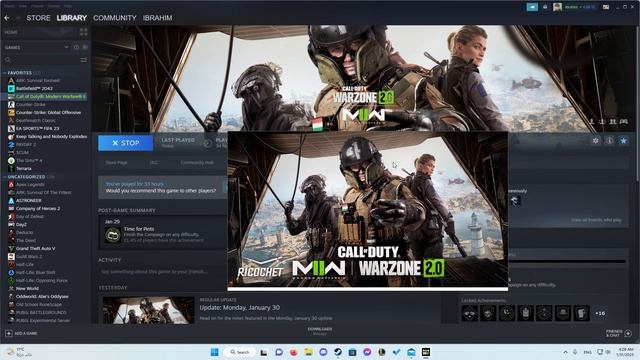Screen dimensions: 640x360
Task: Open advanced filter settings icon
Action: pyautogui.click(x=84, y=60)
